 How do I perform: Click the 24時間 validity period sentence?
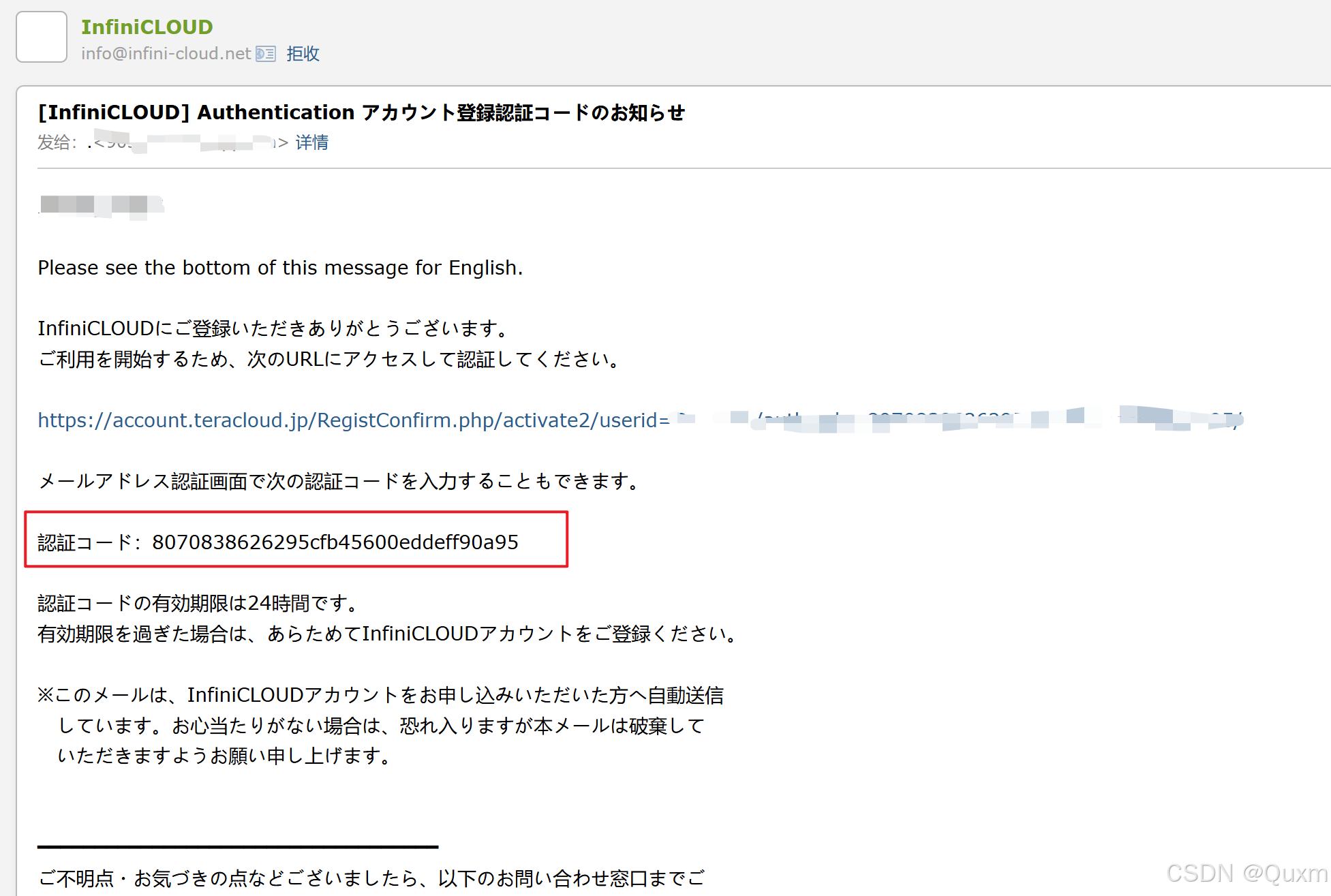(198, 604)
